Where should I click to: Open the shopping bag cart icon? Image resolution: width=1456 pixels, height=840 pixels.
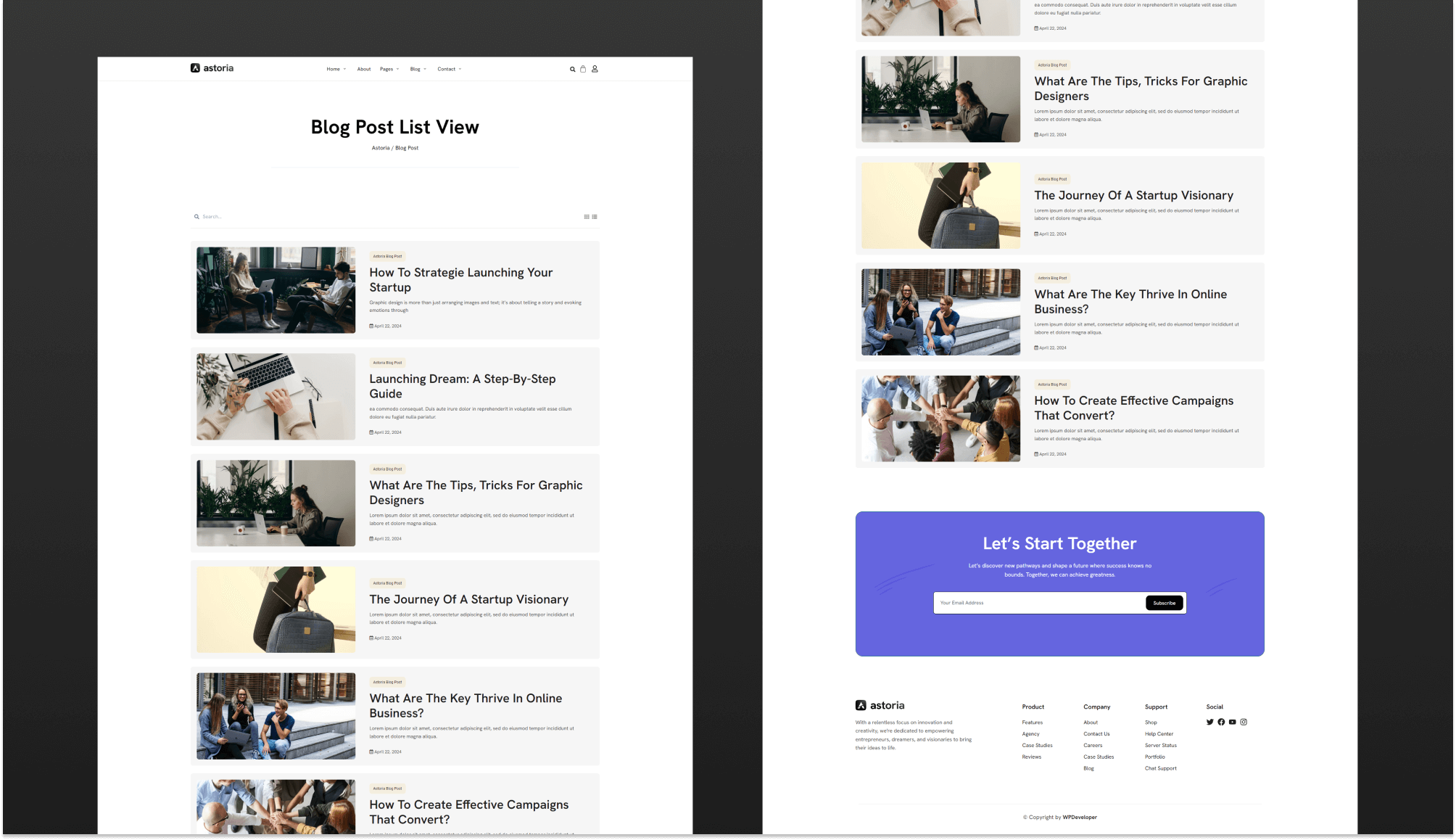(x=583, y=69)
